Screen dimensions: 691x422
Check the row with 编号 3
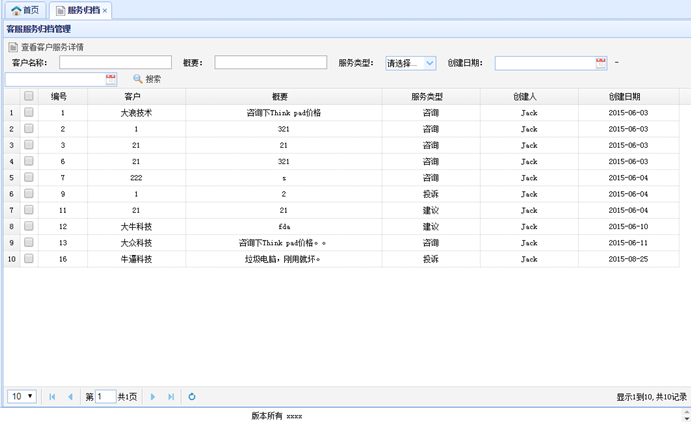(29, 145)
